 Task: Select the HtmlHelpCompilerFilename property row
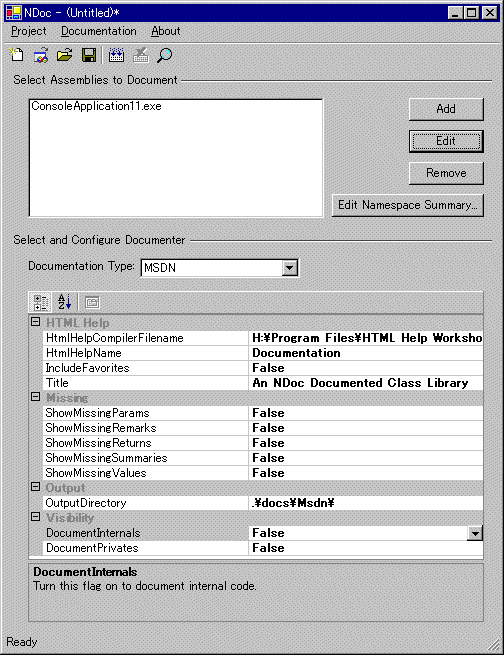coord(146,338)
